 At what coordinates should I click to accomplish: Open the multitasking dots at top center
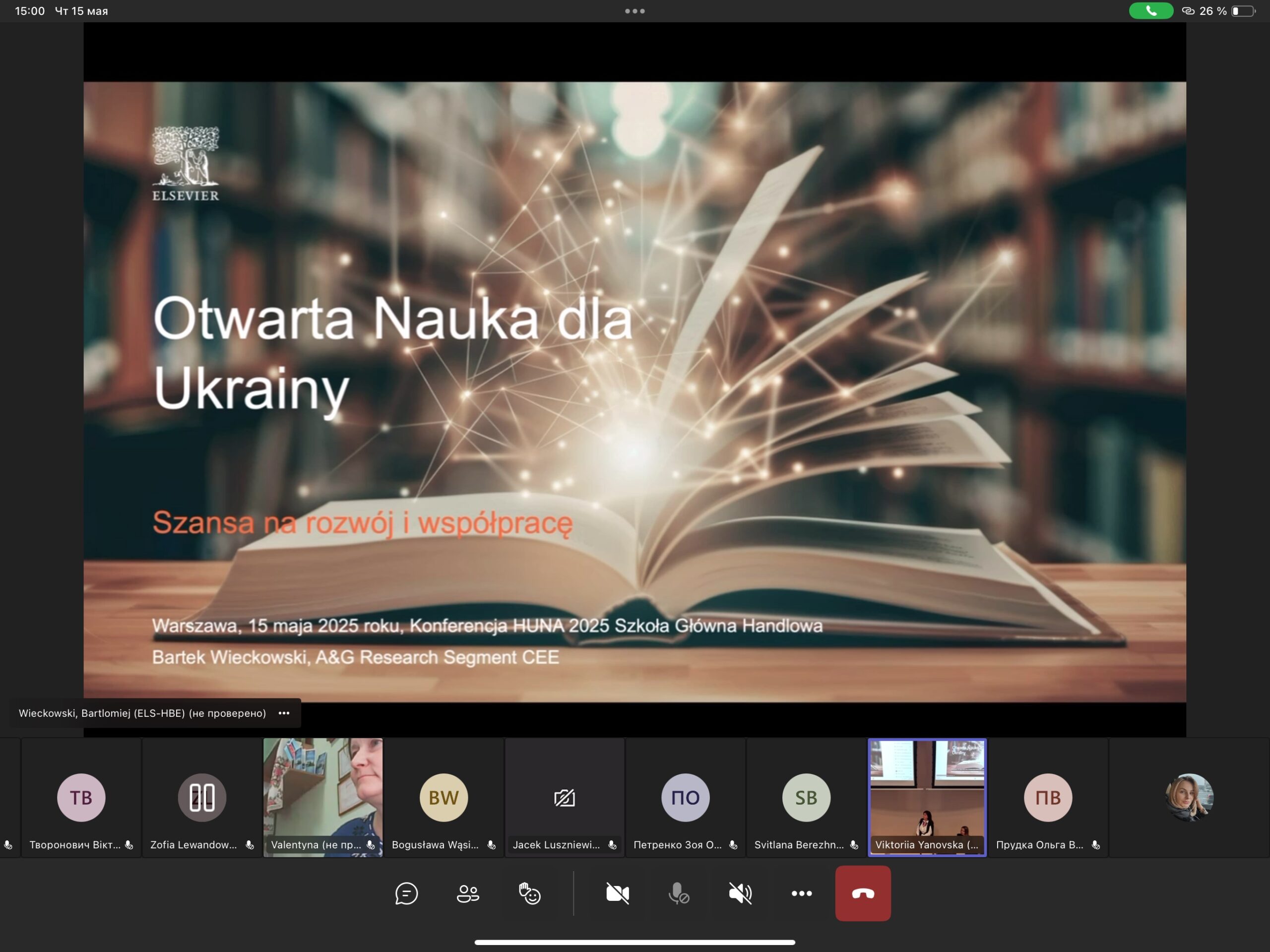coord(635,11)
